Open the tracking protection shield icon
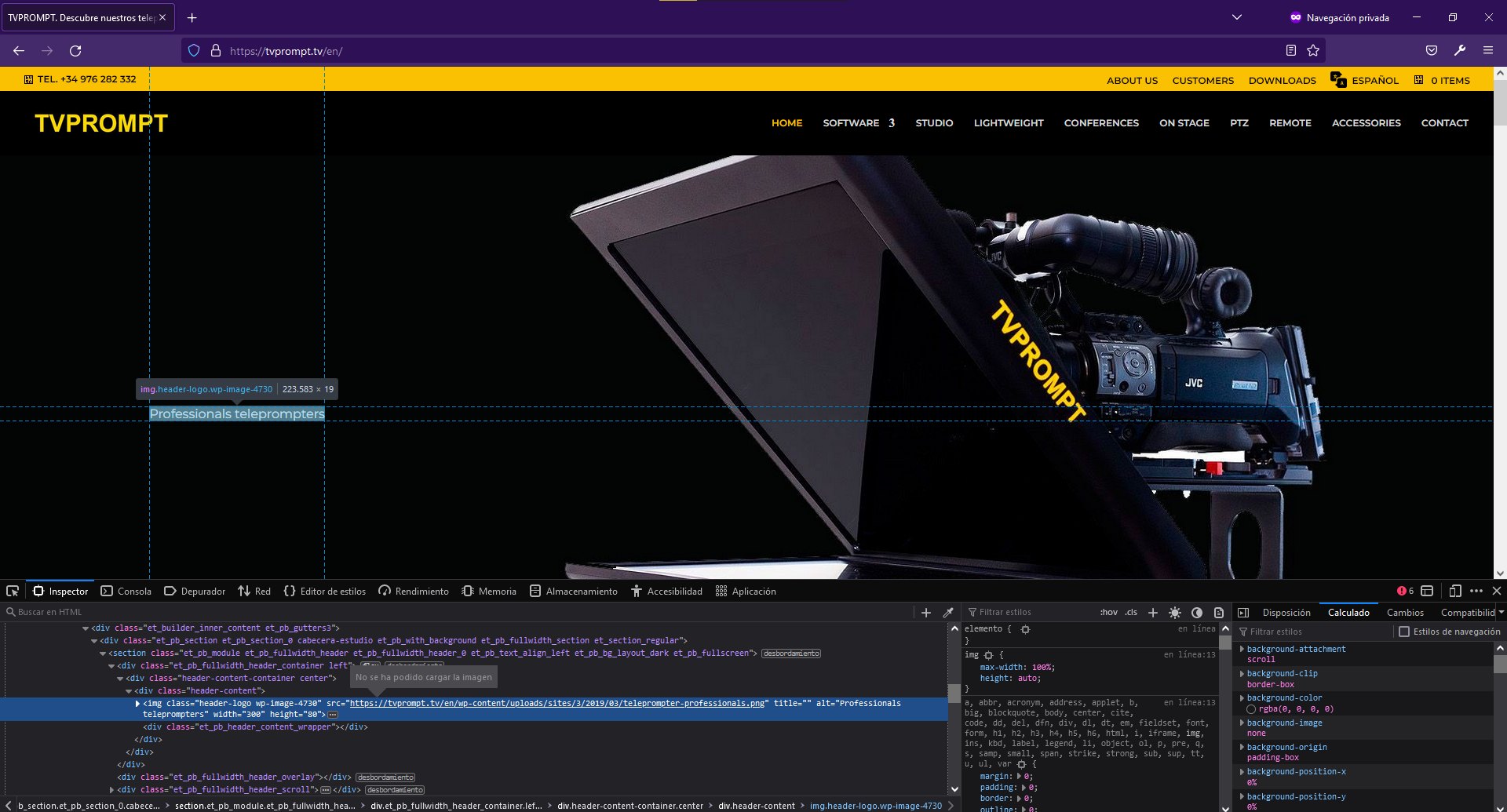This screenshot has height=812, width=1507. [194, 51]
